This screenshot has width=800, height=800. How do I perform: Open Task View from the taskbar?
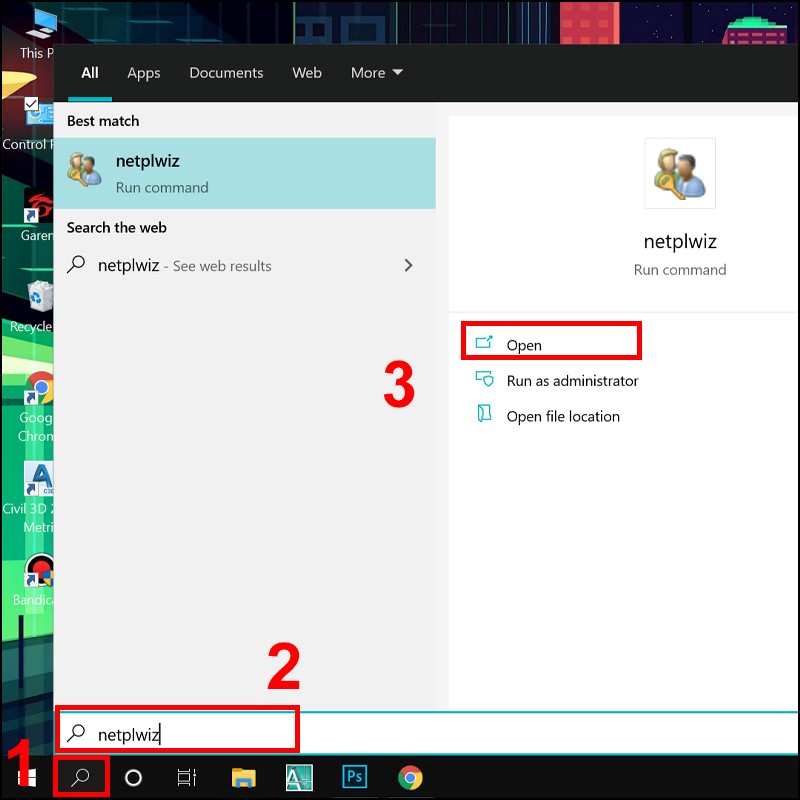[187, 777]
